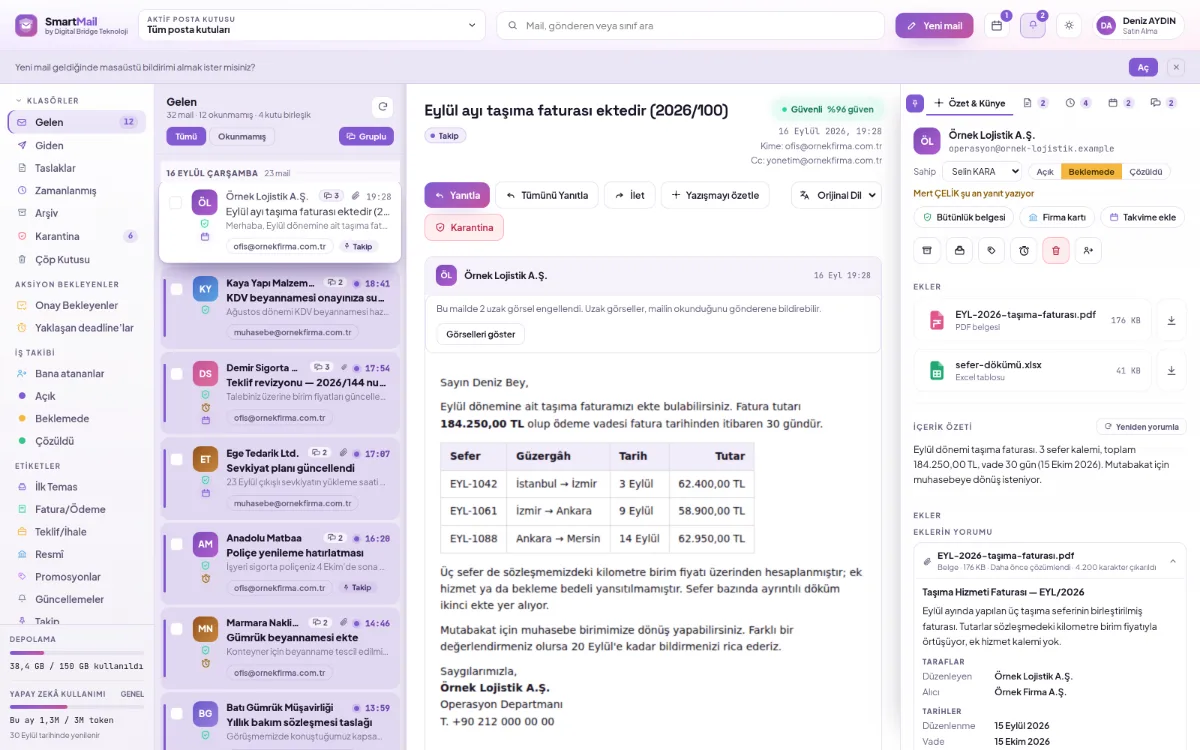The width and height of the screenshot is (1200, 750).
Task: Click the Depolama usage bar
Action: click(x=76, y=653)
